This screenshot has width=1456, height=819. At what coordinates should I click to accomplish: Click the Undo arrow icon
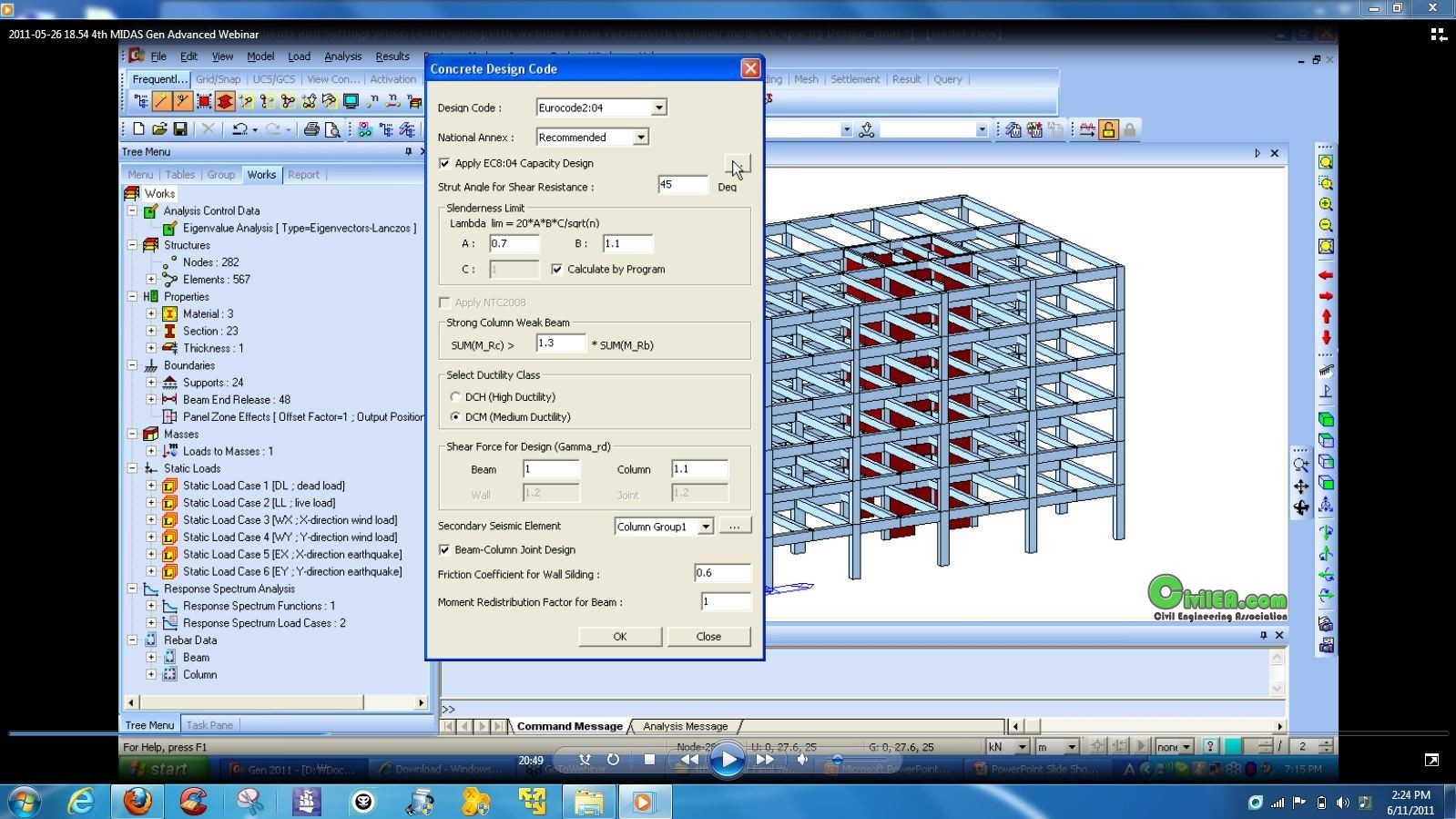tap(239, 129)
